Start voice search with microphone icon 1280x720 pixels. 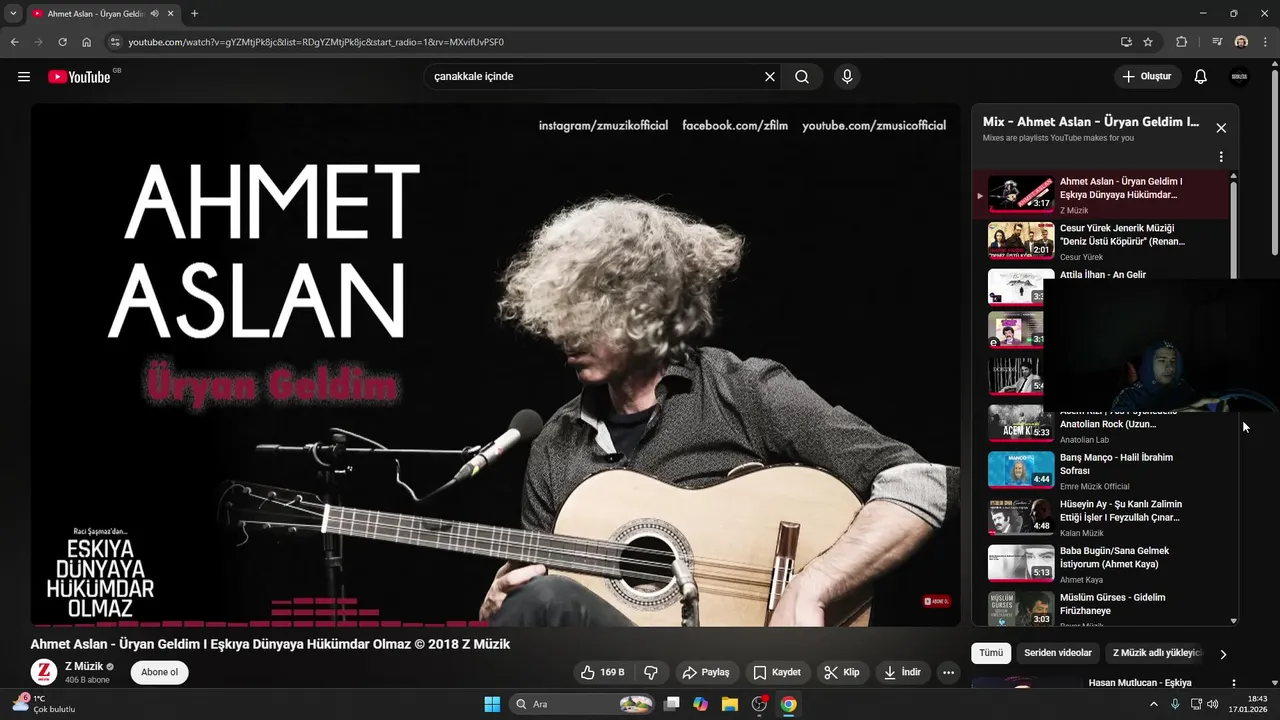coord(847,77)
